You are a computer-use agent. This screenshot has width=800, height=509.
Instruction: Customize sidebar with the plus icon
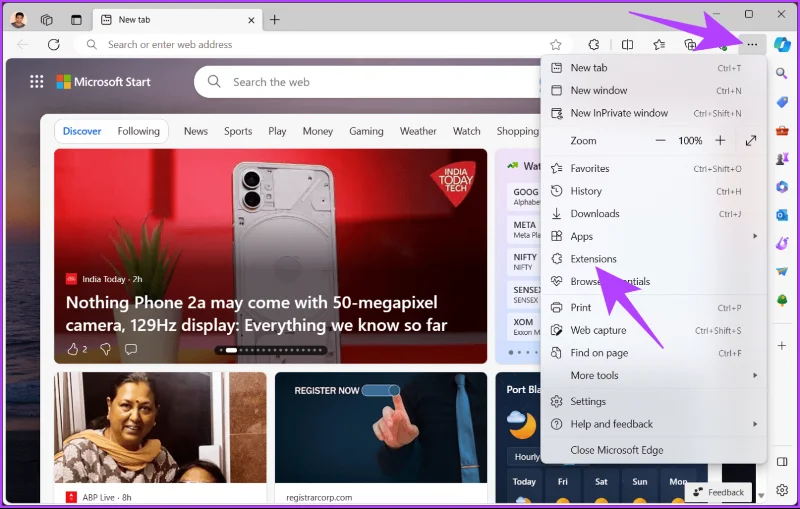tap(782, 346)
